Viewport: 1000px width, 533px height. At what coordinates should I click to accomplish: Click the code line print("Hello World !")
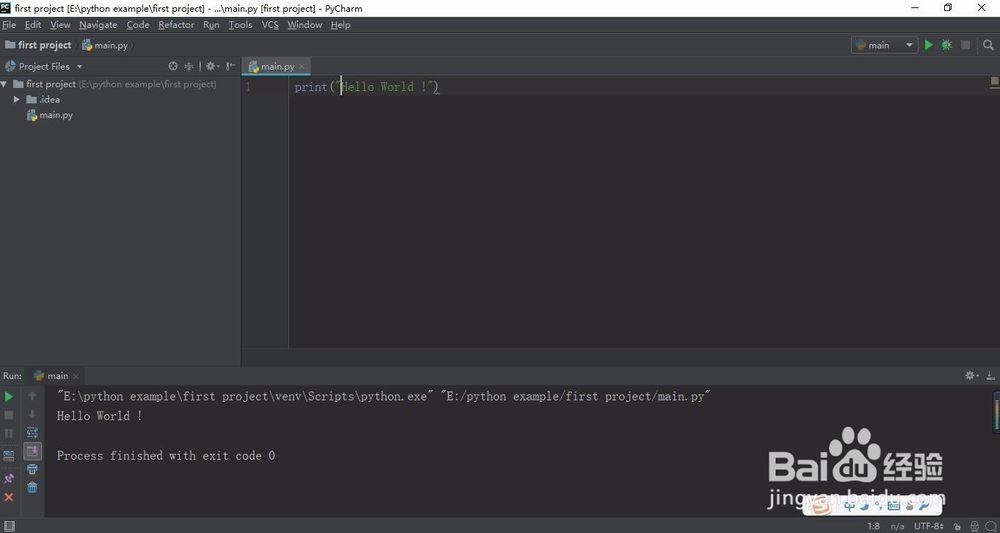[x=367, y=87]
